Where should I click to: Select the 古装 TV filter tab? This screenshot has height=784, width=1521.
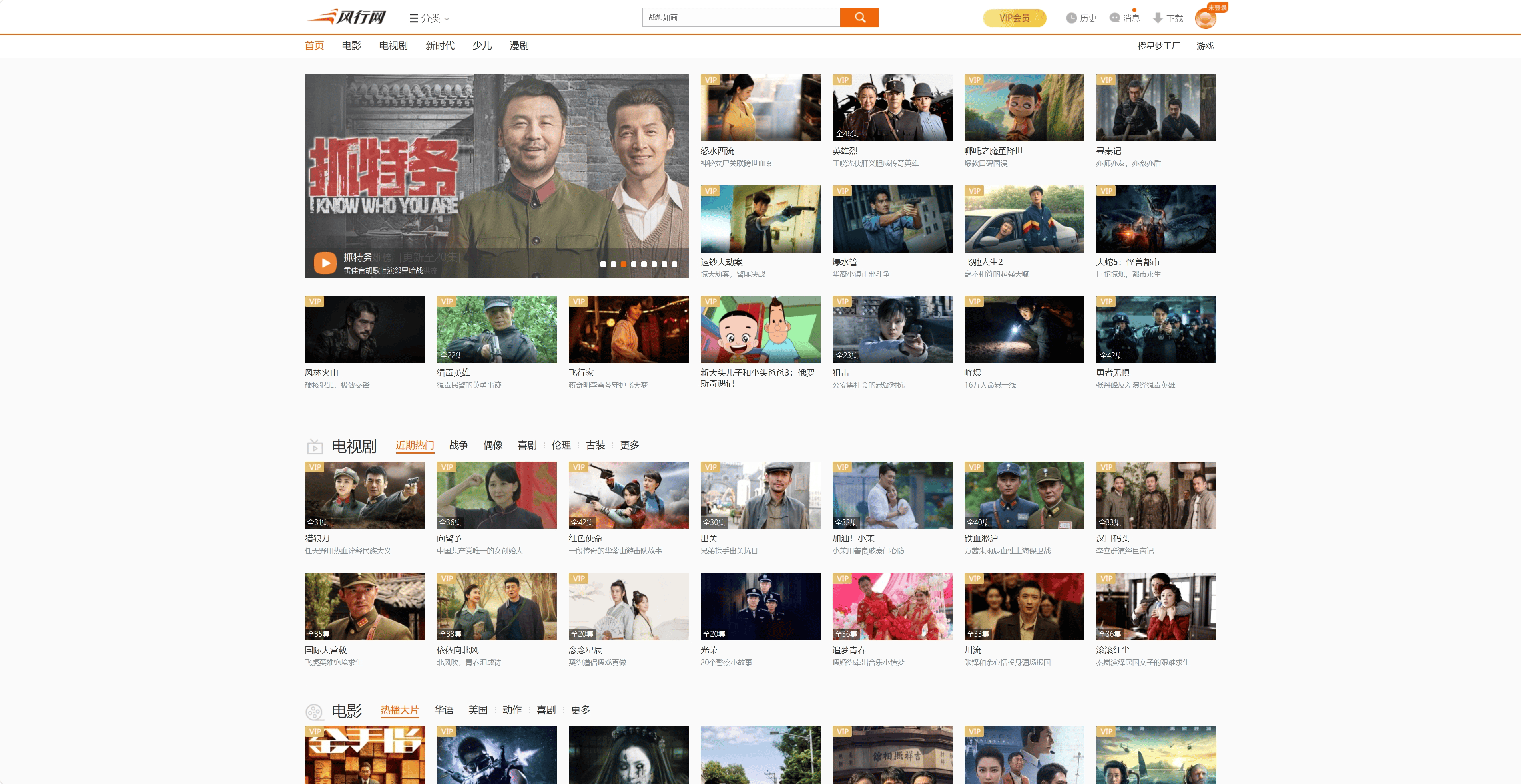[x=595, y=445]
